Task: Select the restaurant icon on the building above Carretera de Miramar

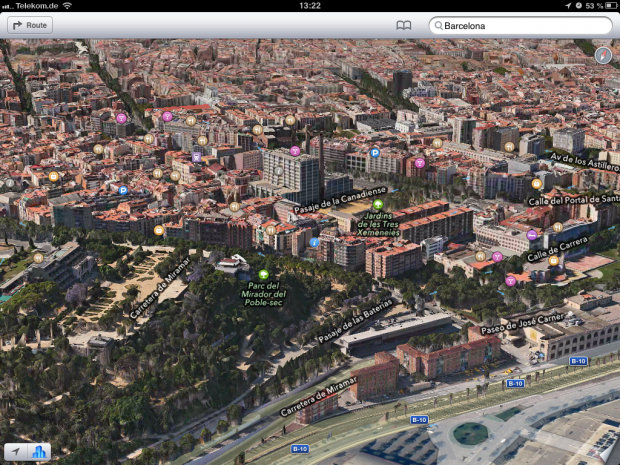Action: tap(38, 258)
